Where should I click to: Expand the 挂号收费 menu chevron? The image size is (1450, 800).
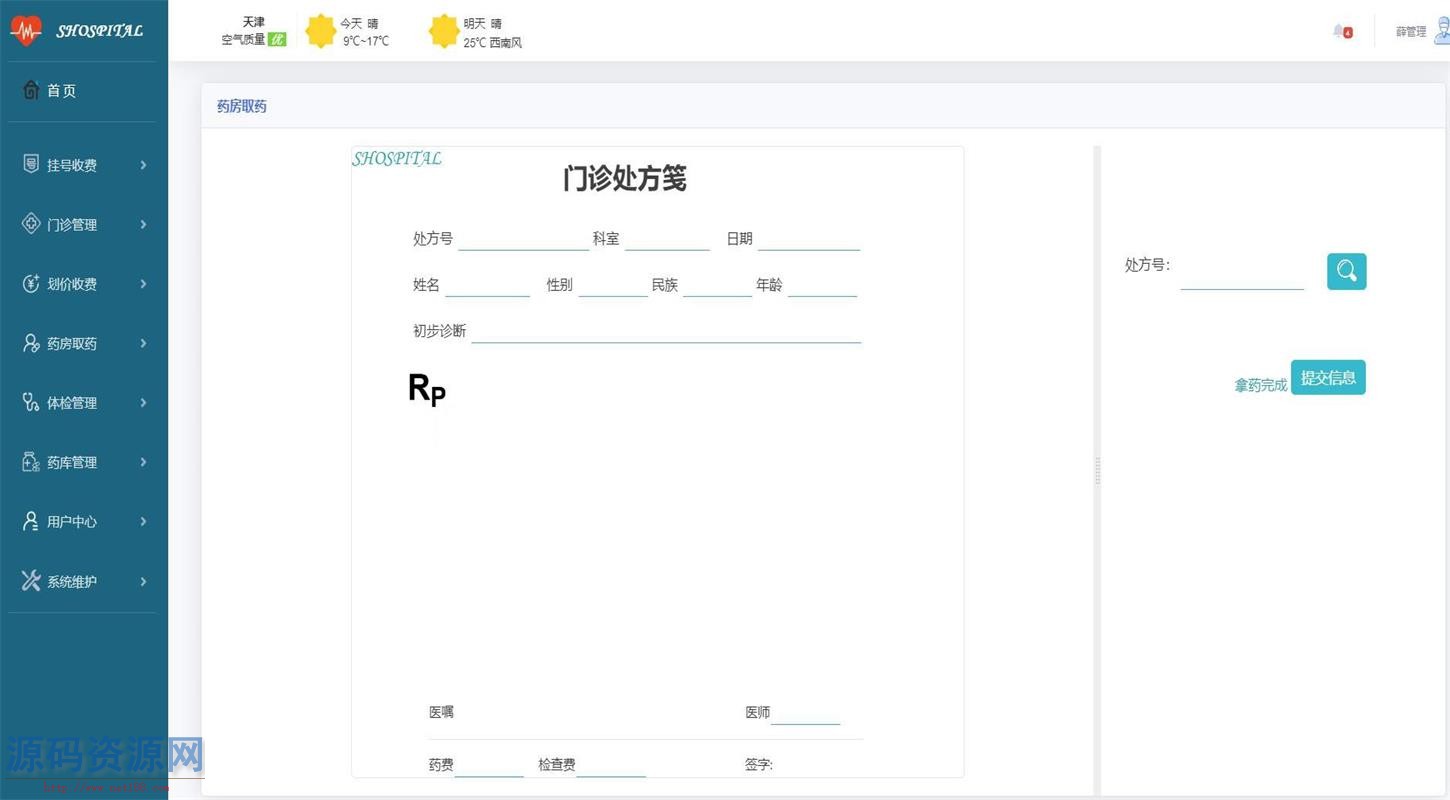point(143,165)
